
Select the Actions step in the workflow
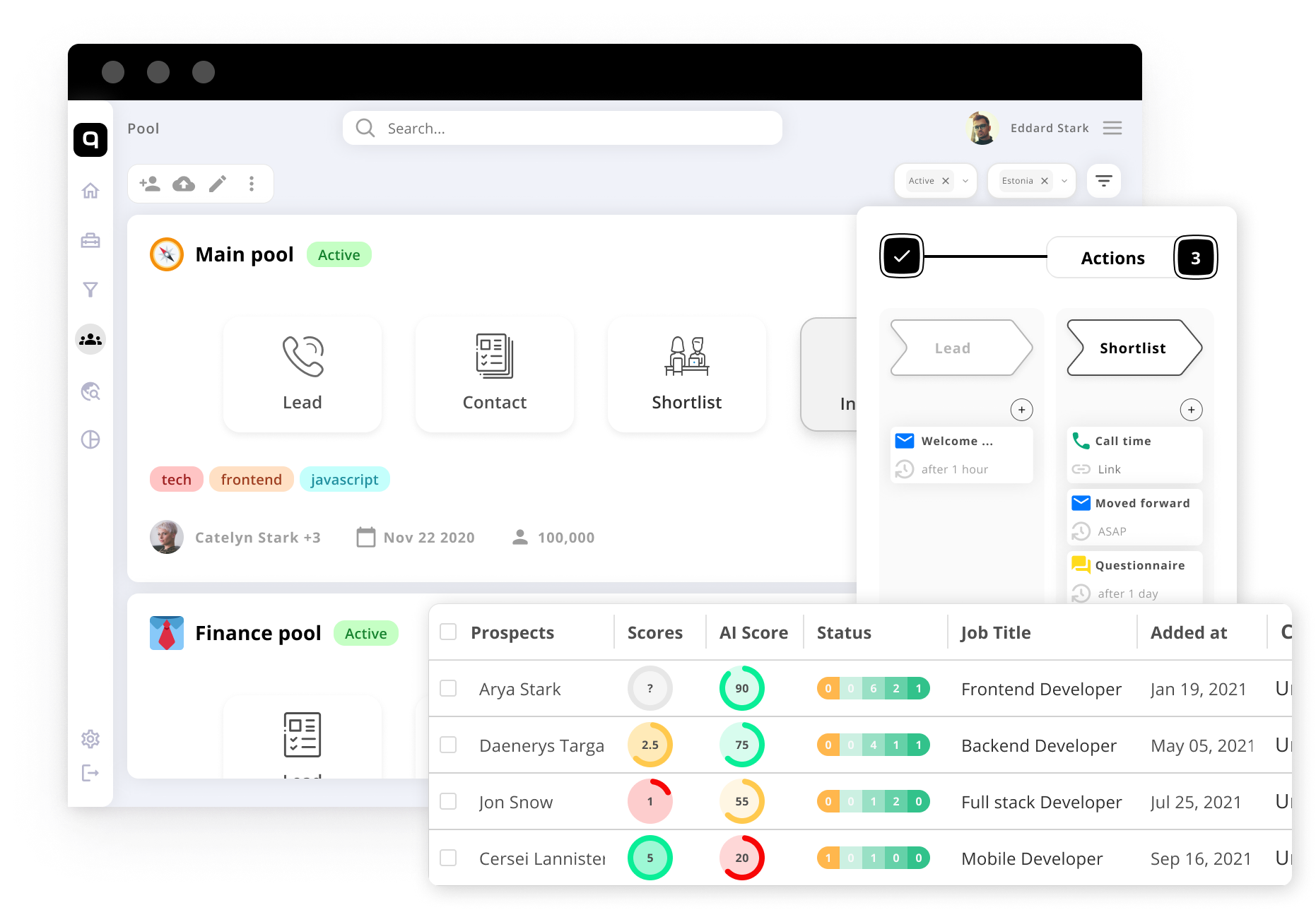tap(1112, 257)
